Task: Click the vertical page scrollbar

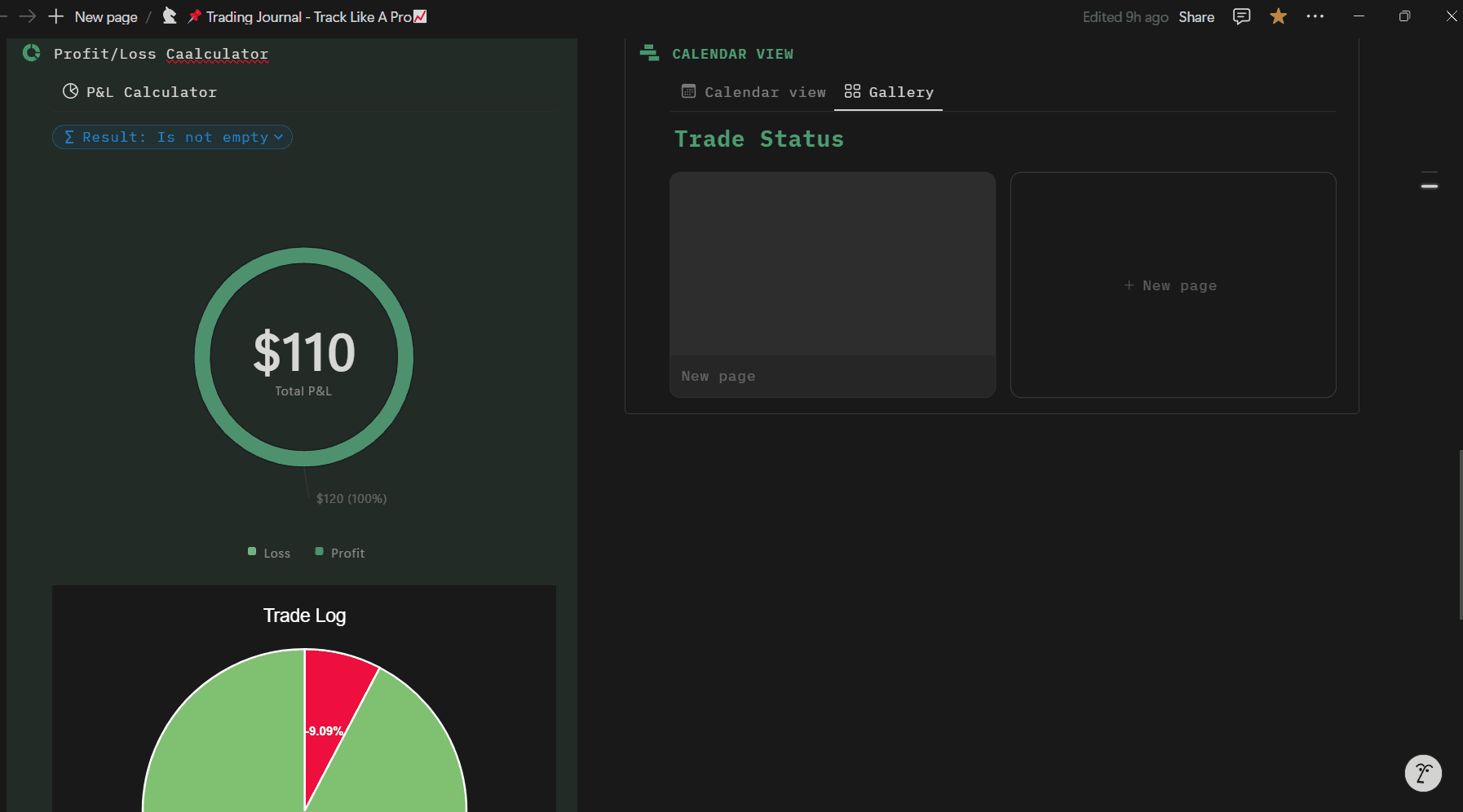Action: point(1460,534)
